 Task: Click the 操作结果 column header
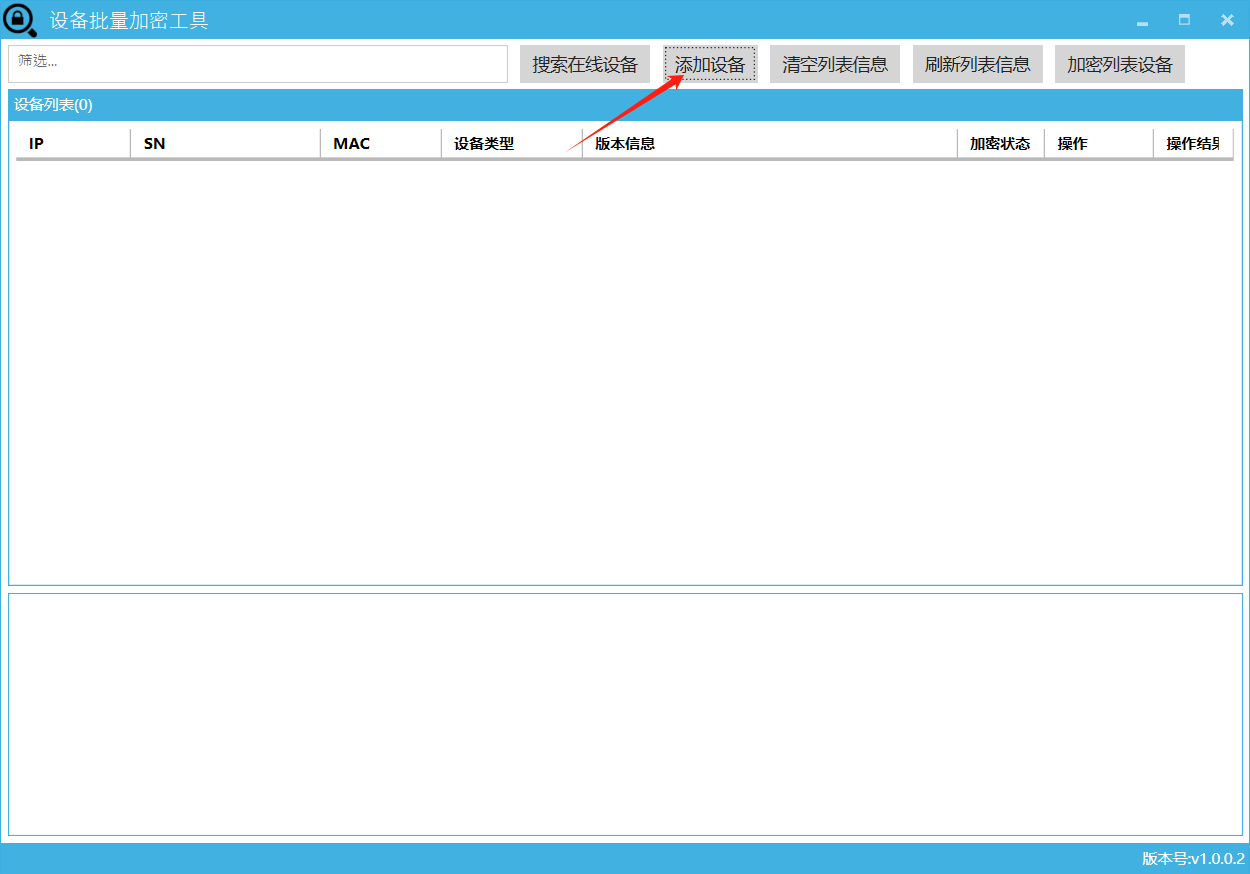click(1193, 144)
